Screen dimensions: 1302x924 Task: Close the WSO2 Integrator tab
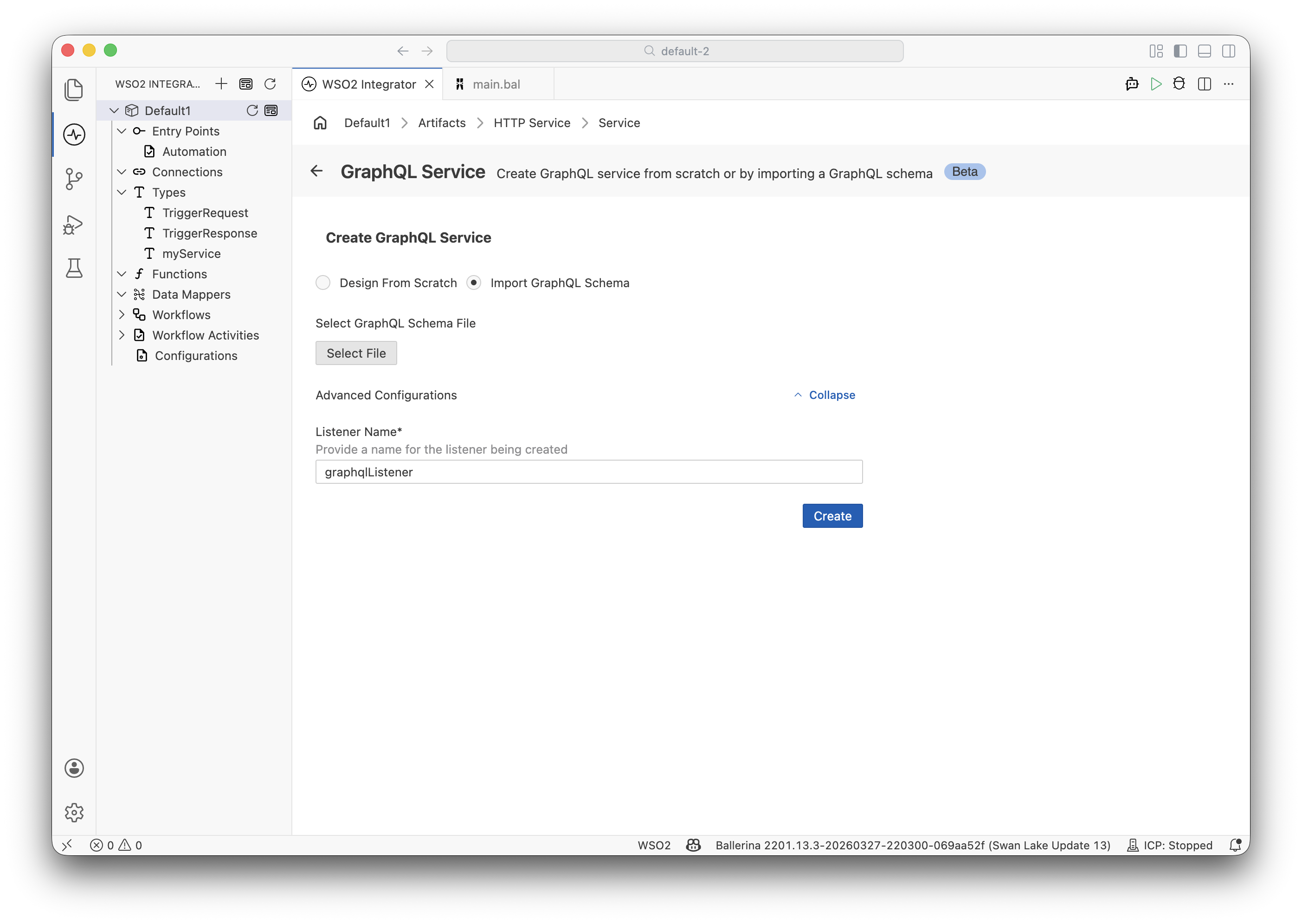pyautogui.click(x=430, y=84)
